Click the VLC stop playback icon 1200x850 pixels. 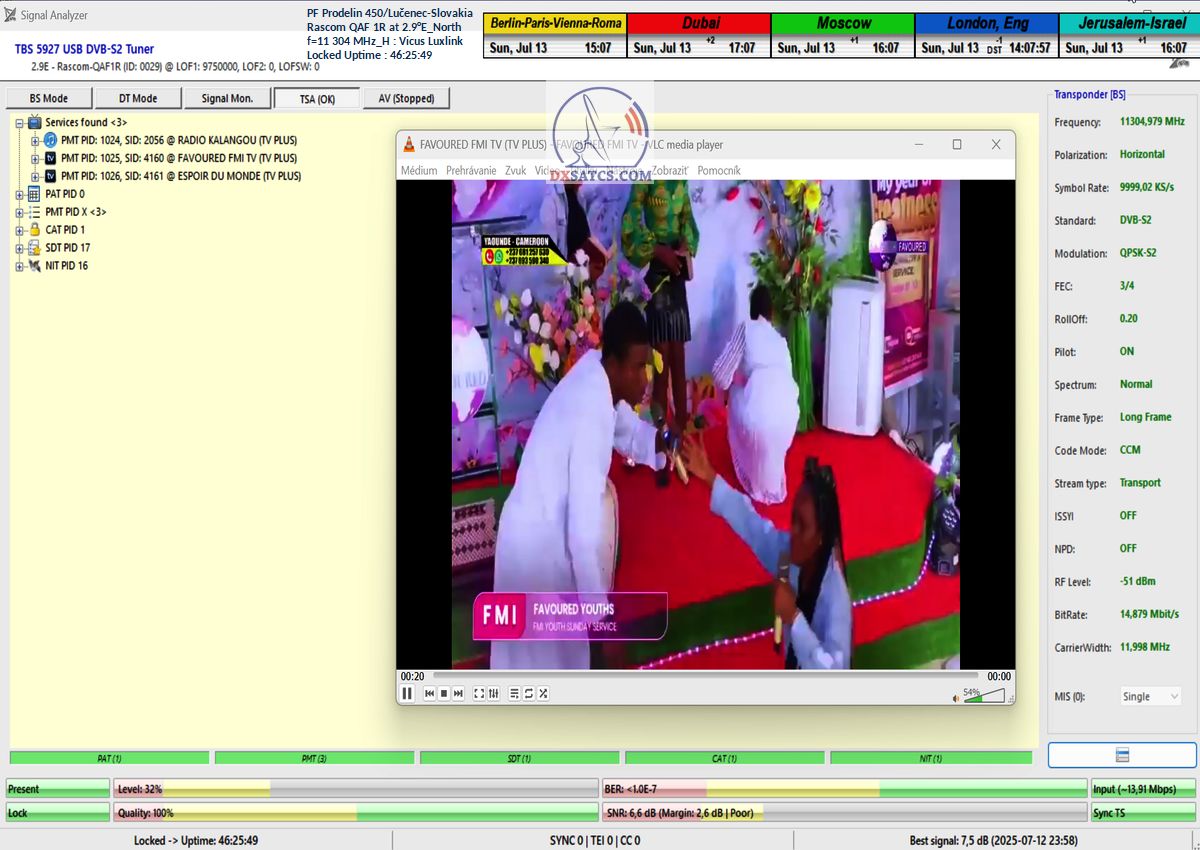click(x=443, y=693)
